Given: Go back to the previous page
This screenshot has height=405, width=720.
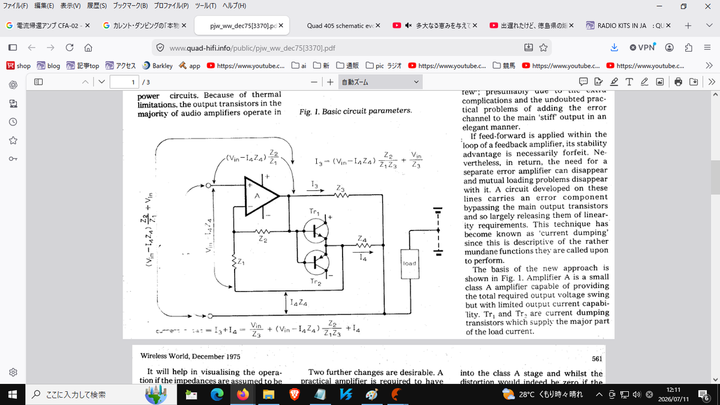Looking at the screenshot, I should click(32, 48).
